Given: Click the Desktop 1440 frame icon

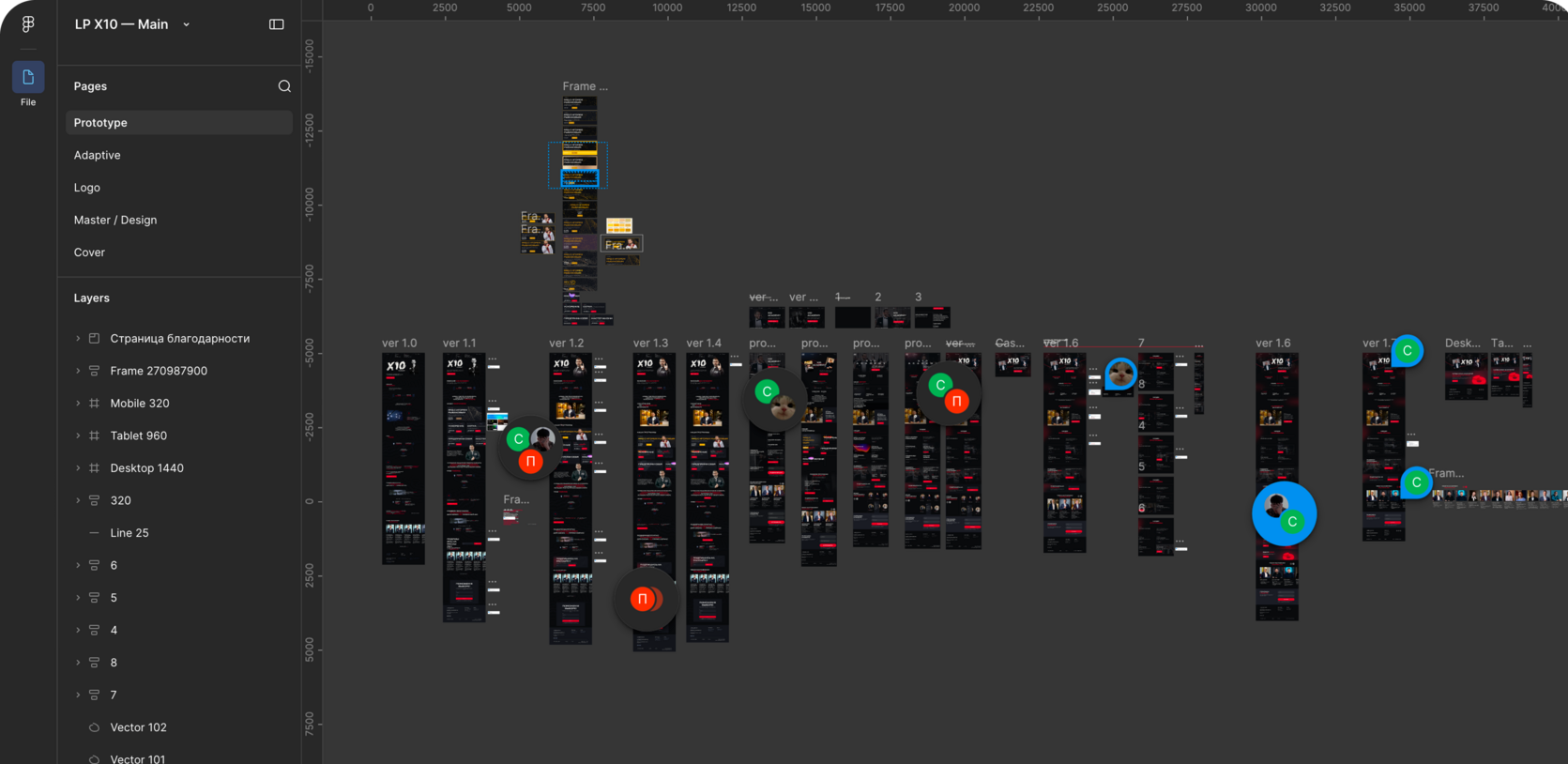Looking at the screenshot, I should (x=94, y=468).
